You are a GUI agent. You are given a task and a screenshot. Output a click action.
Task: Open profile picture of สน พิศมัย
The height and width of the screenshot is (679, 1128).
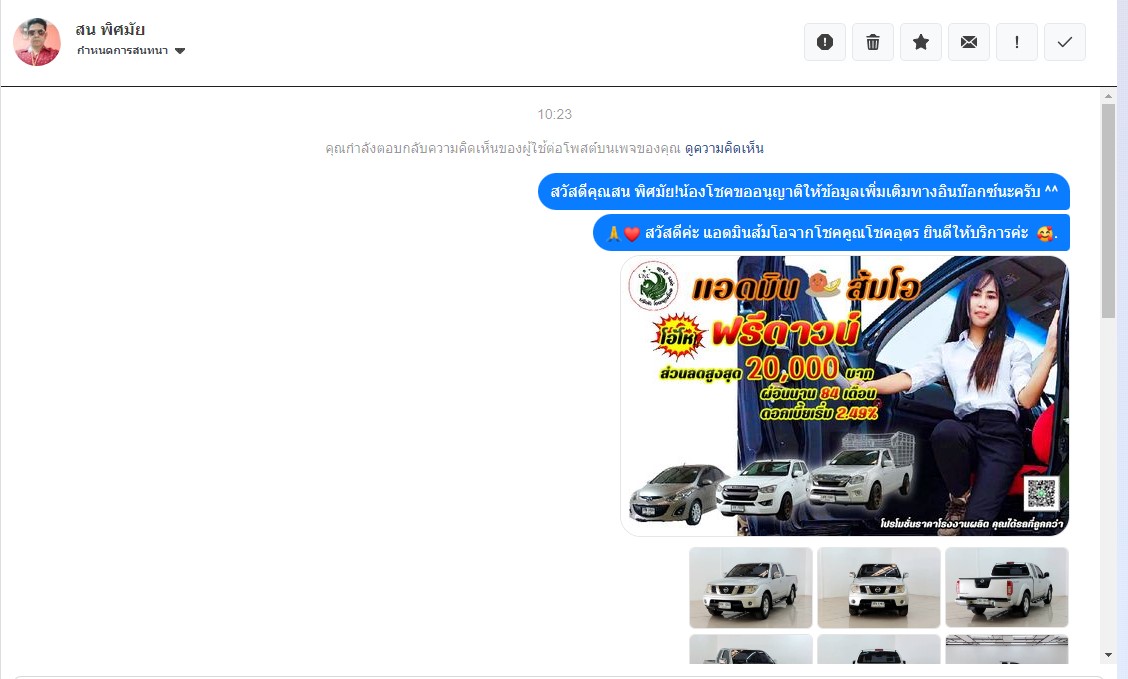37,42
